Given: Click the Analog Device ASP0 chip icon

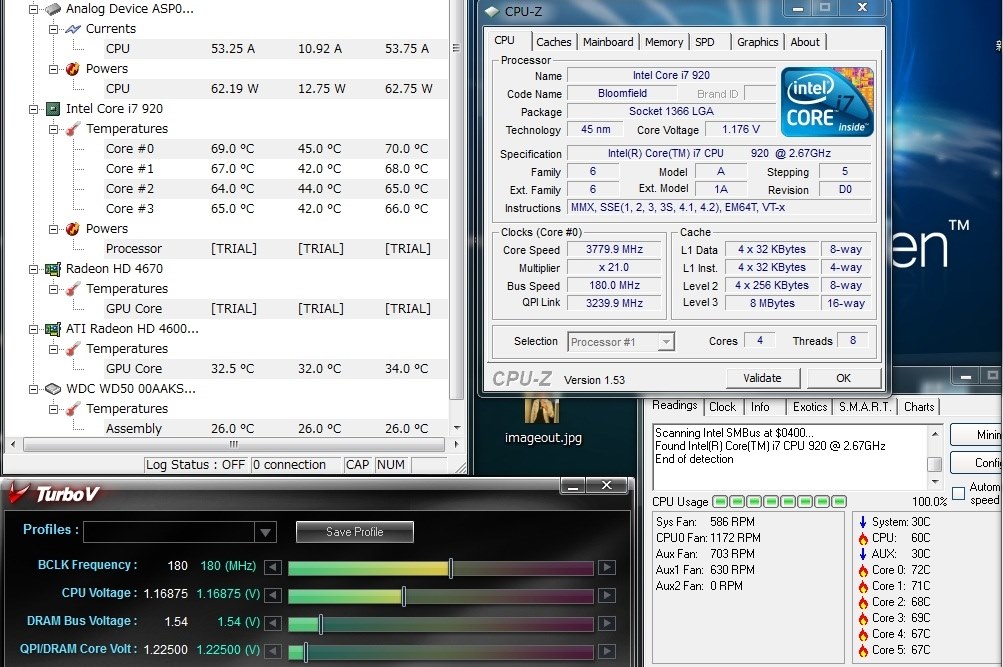Looking at the screenshot, I should pos(53,9).
